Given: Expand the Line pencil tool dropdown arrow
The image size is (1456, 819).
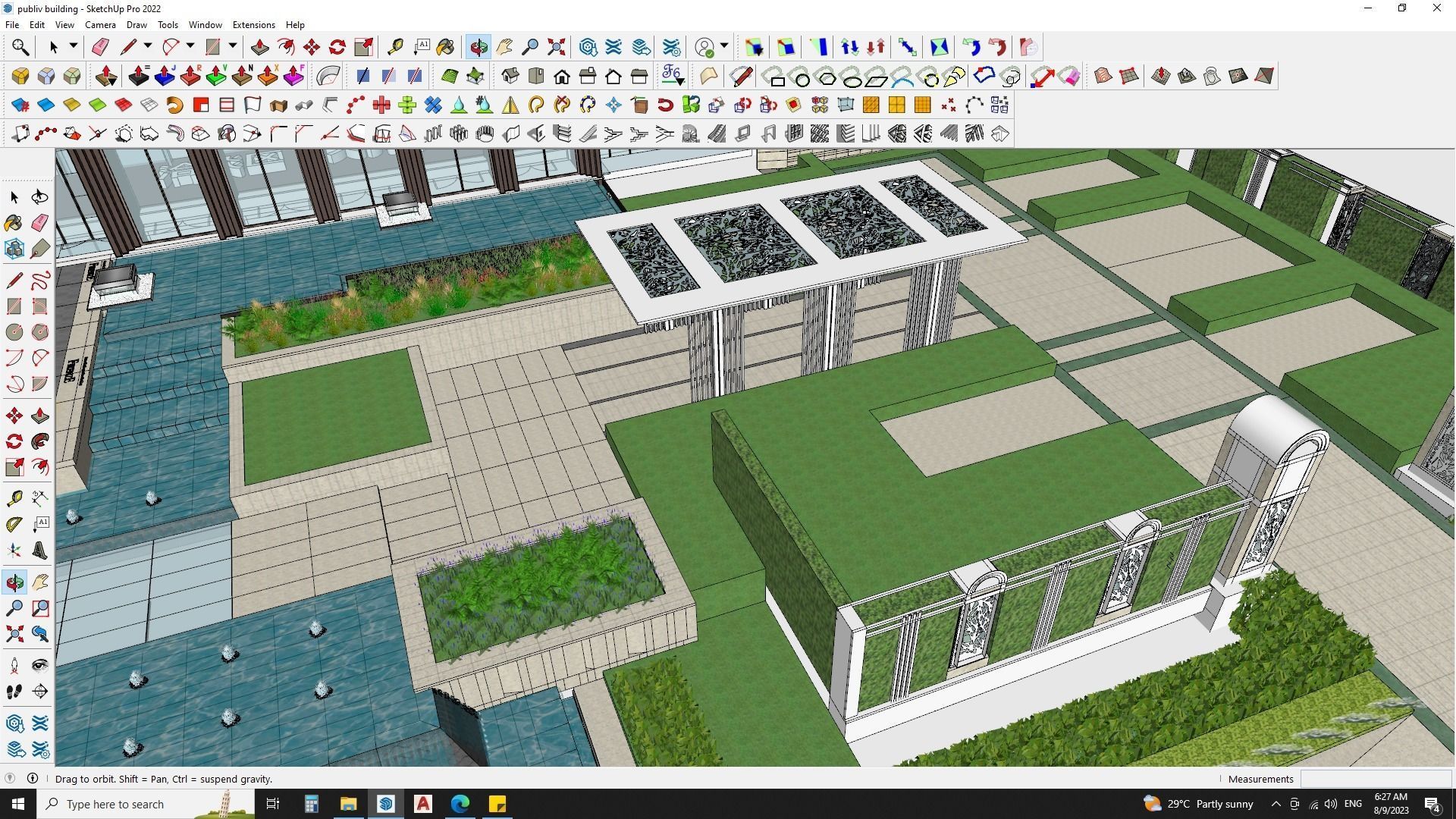Looking at the screenshot, I should [148, 47].
